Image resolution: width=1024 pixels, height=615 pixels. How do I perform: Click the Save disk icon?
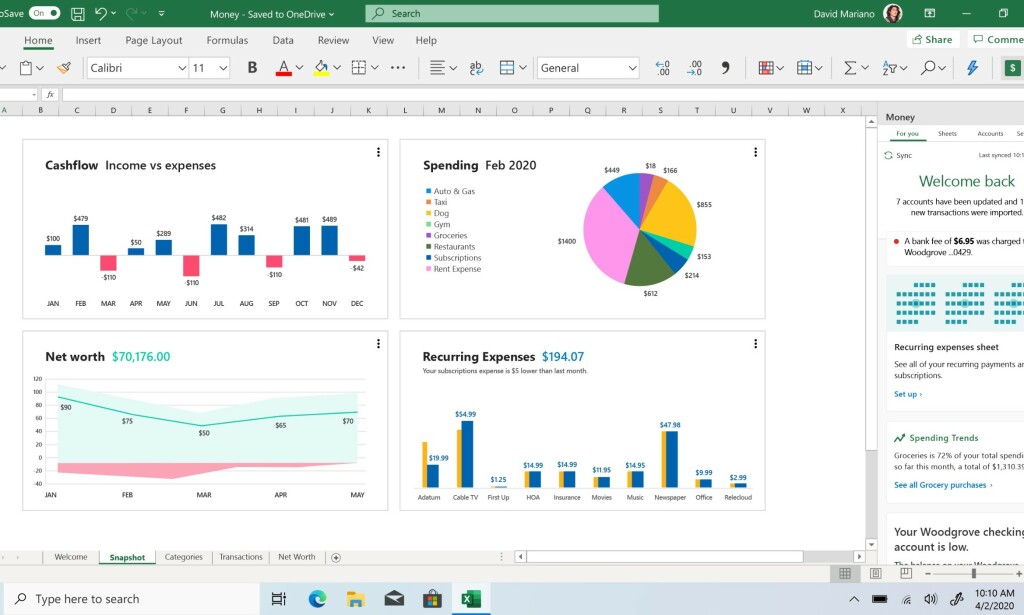(78, 13)
